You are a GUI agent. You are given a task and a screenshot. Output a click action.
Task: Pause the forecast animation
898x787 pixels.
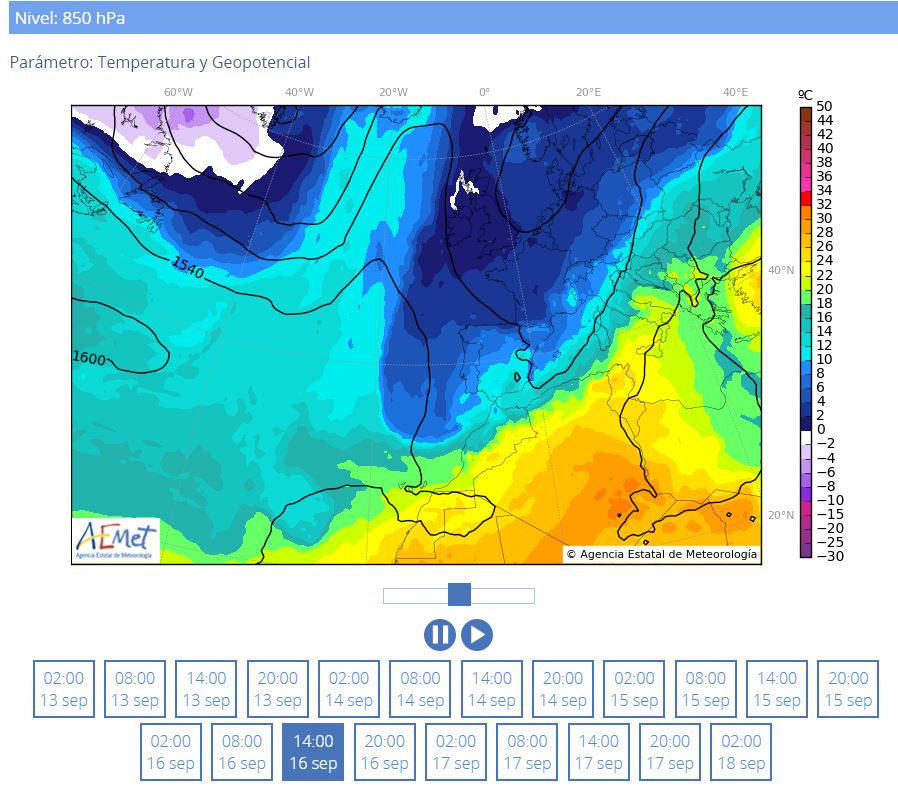[439, 635]
